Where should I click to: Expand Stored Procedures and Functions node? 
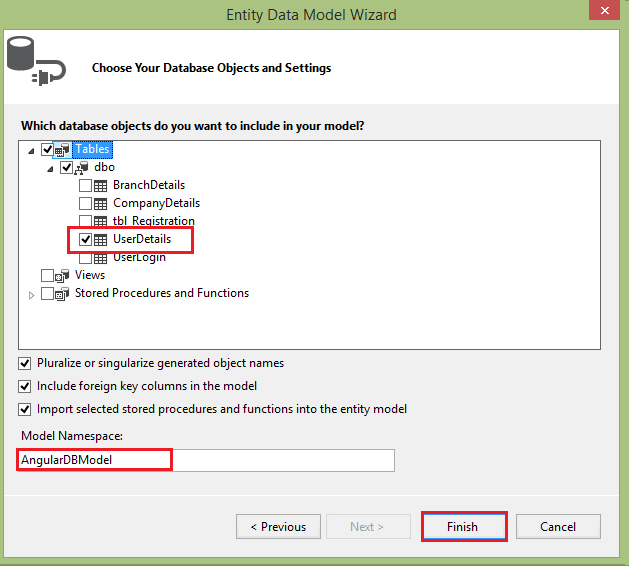click(32, 294)
